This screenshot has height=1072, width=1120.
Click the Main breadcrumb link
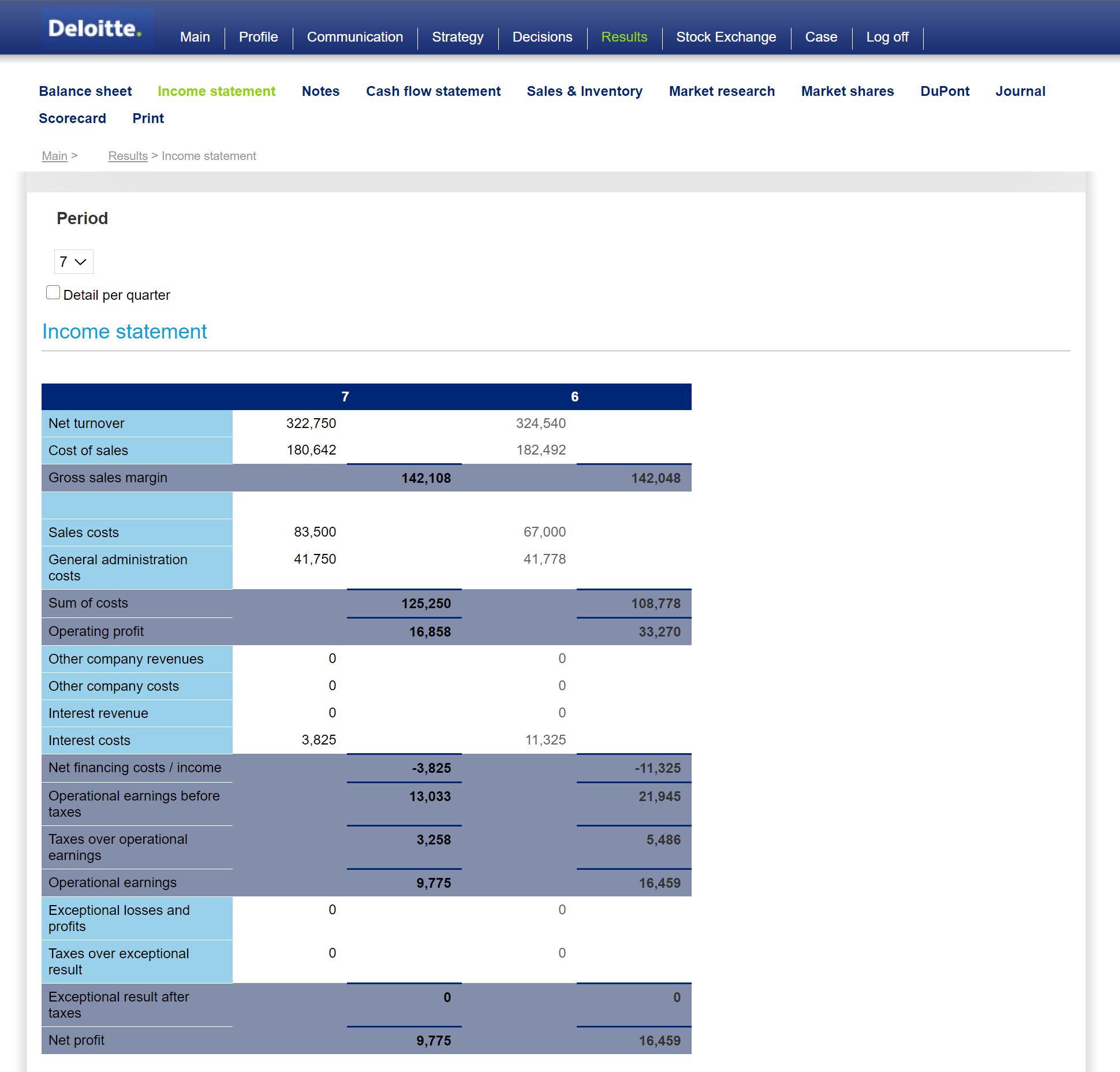coord(54,156)
